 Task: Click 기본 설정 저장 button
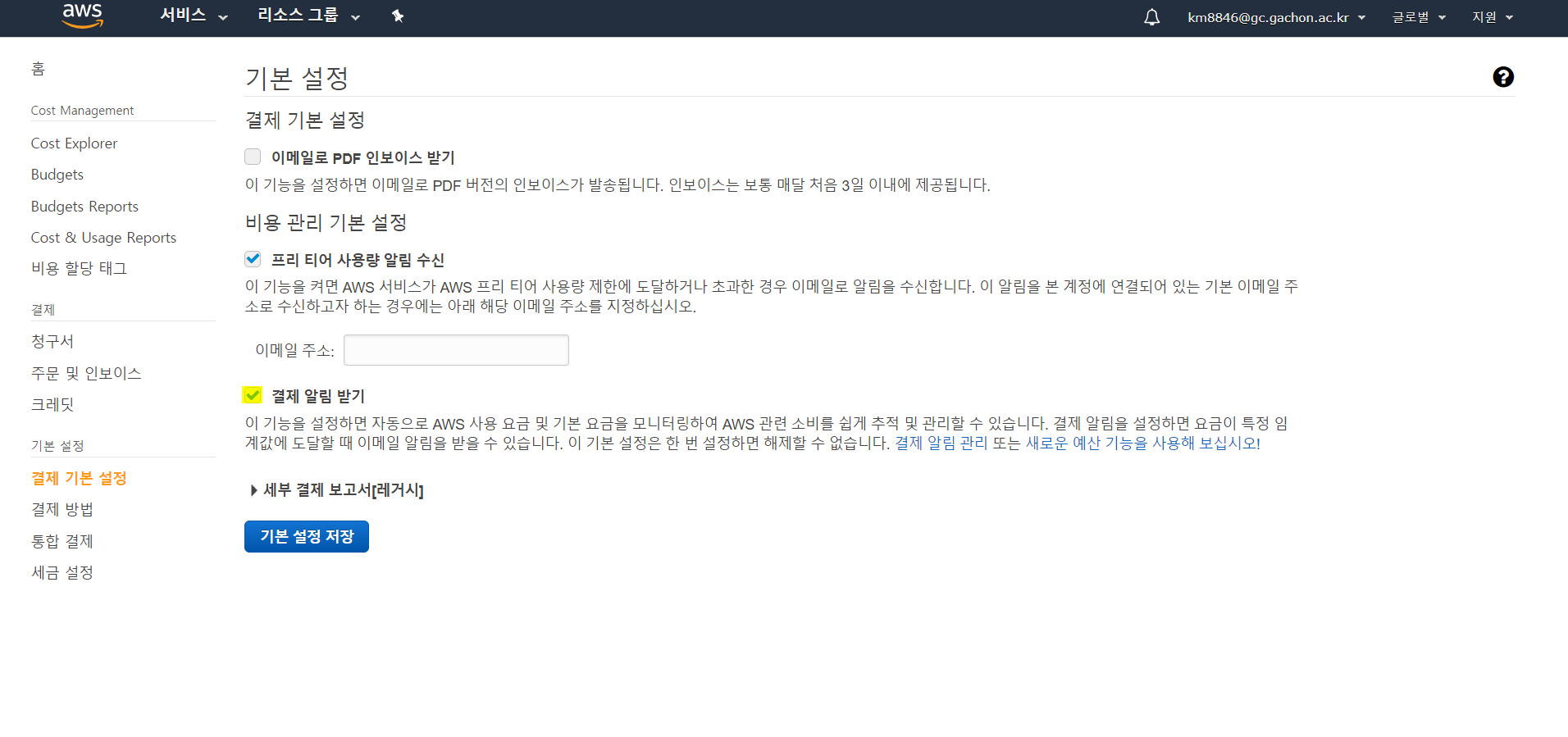coord(307,536)
